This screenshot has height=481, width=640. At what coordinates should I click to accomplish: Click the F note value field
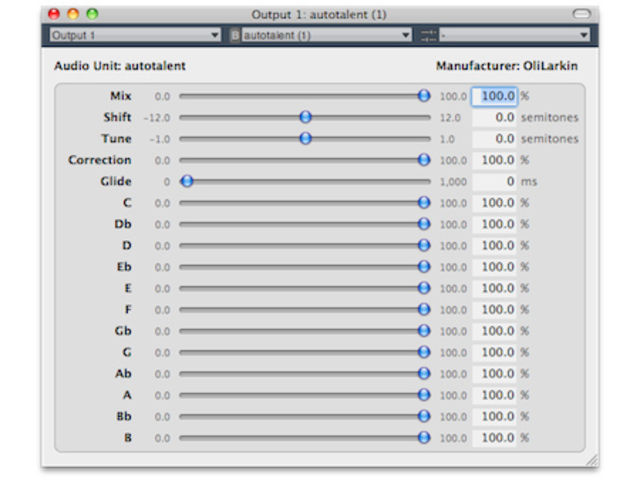[x=494, y=310]
